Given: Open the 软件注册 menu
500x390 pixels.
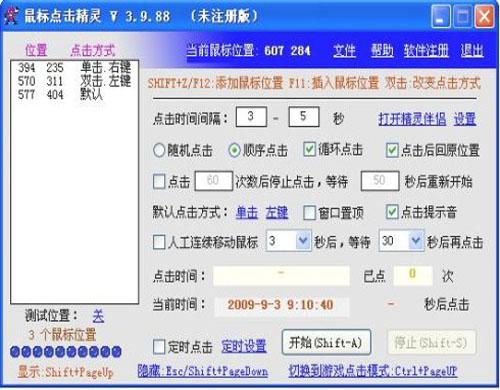Looking at the screenshot, I should [x=426, y=51].
